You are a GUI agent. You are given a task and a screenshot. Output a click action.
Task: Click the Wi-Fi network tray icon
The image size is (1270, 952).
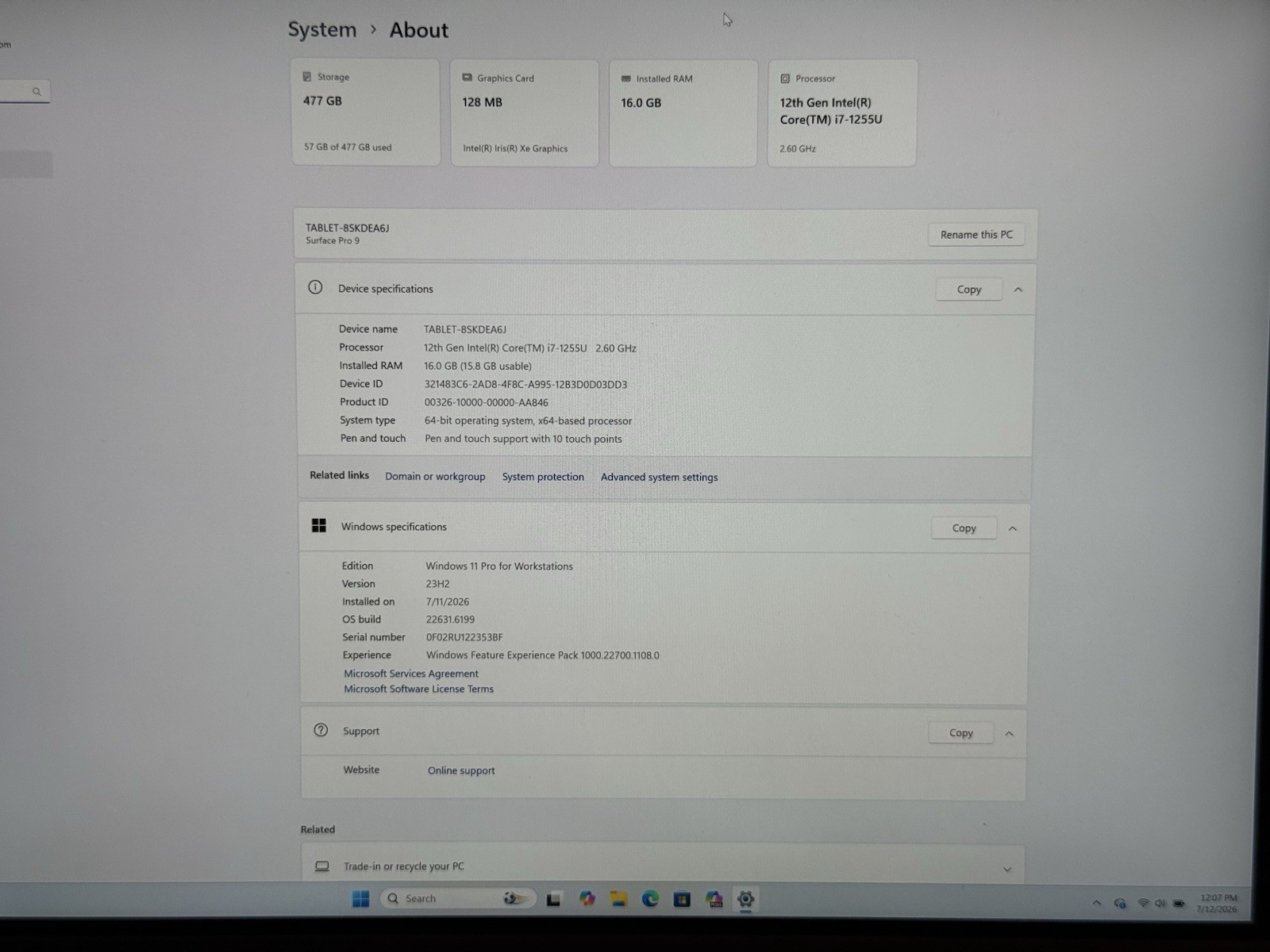[1143, 903]
